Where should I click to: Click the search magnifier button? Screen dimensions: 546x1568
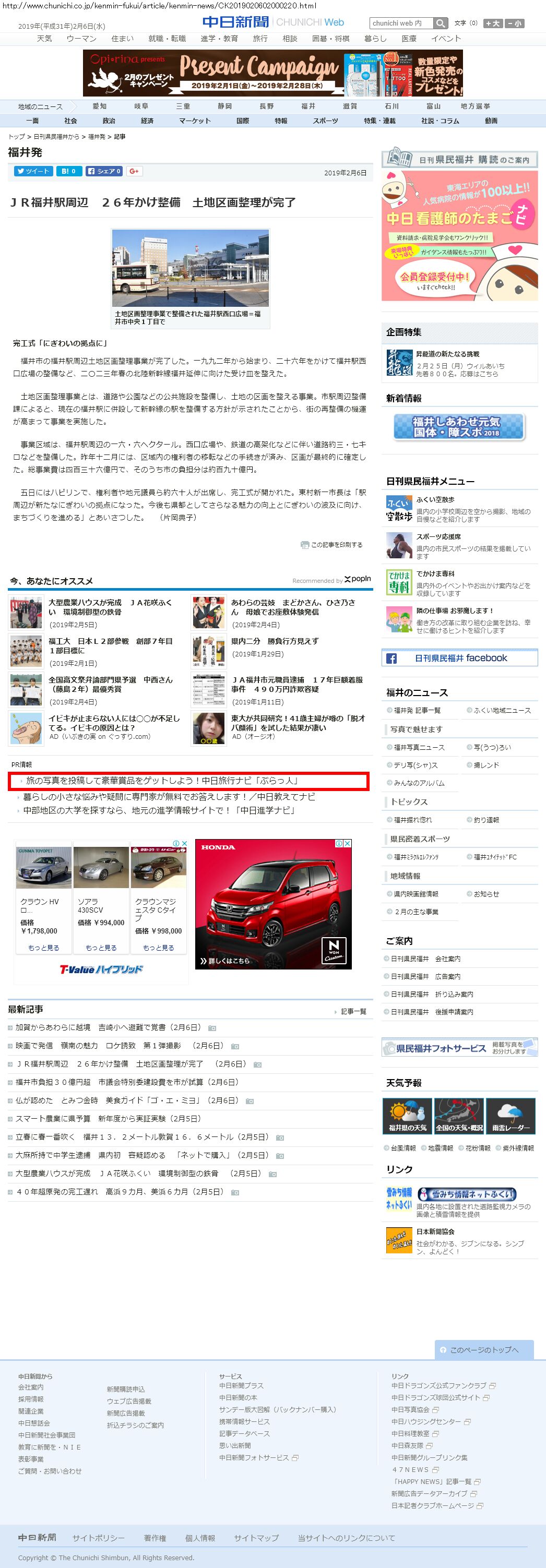(441, 23)
